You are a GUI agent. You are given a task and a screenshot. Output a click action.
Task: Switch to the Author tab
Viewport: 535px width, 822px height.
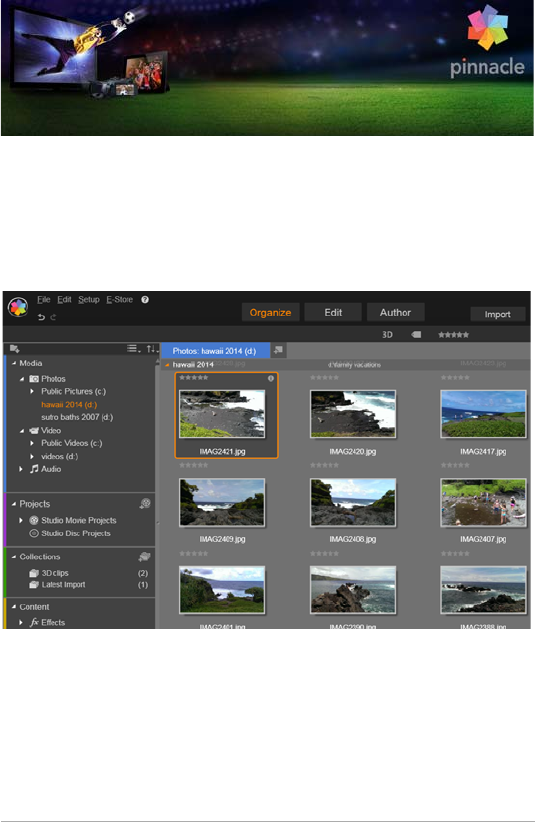point(396,312)
